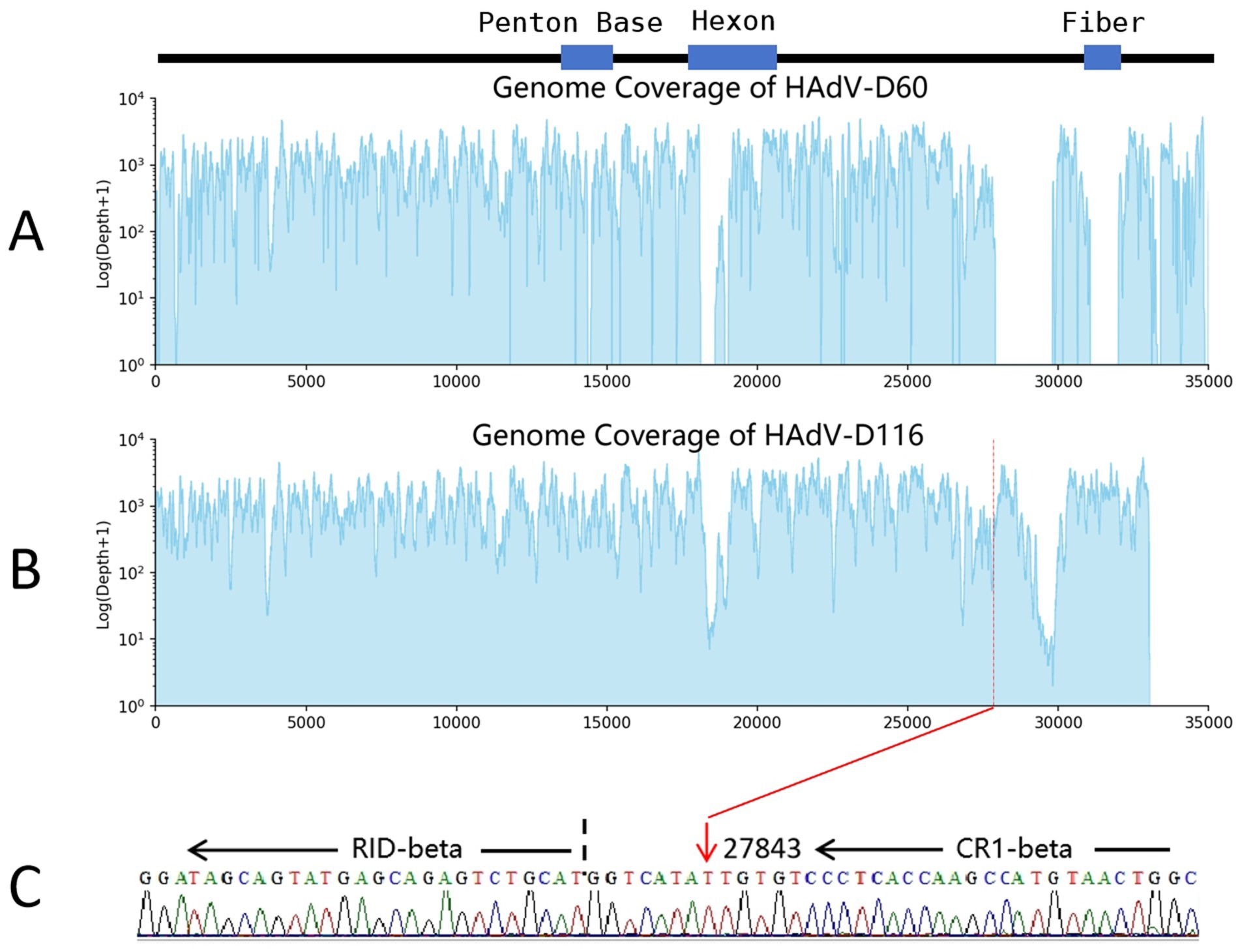Select the 'Hexon' label
This screenshot has height=952, width=1240.
coord(733,22)
